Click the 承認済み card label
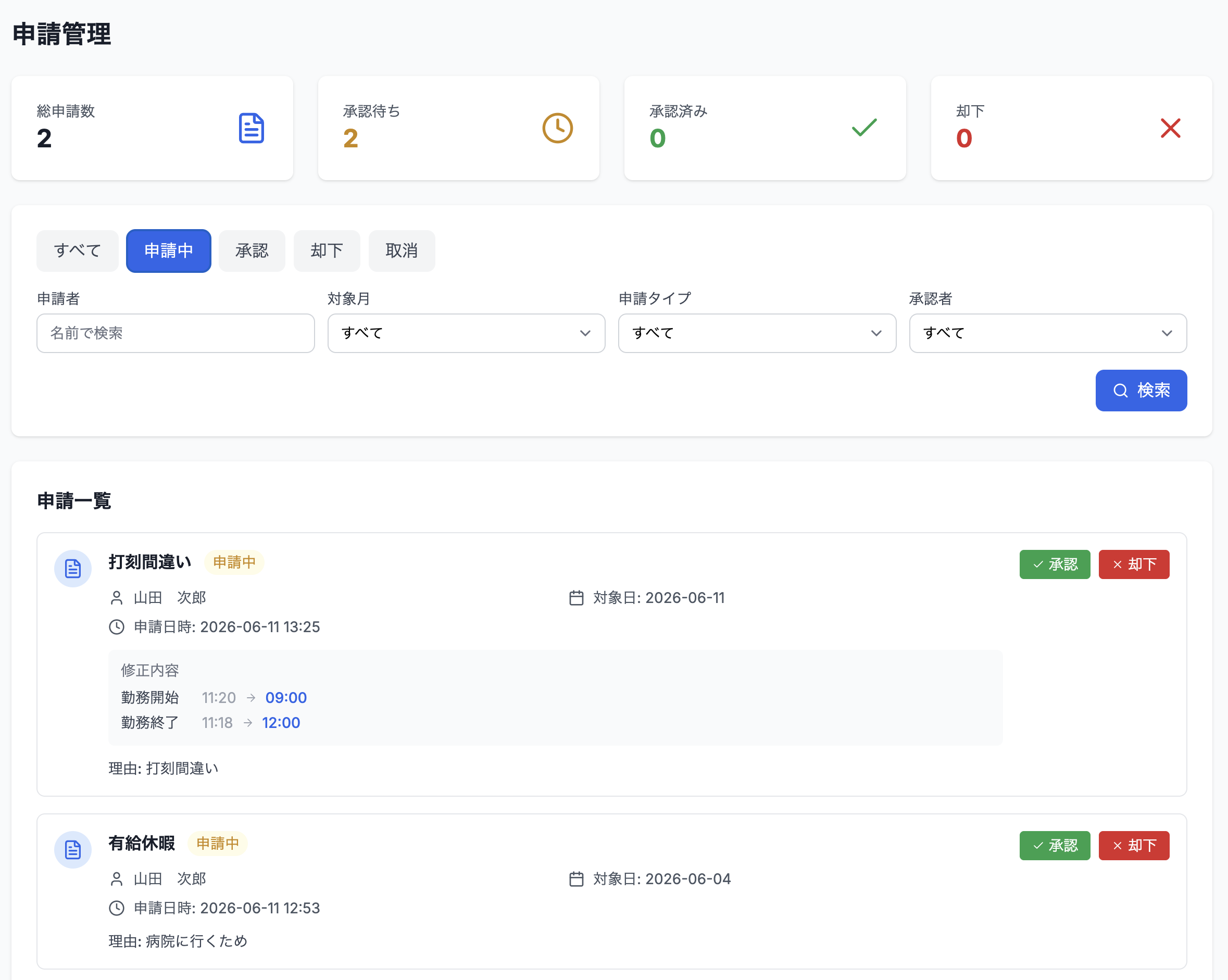This screenshot has height=980, width=1228. coord(679,111)
